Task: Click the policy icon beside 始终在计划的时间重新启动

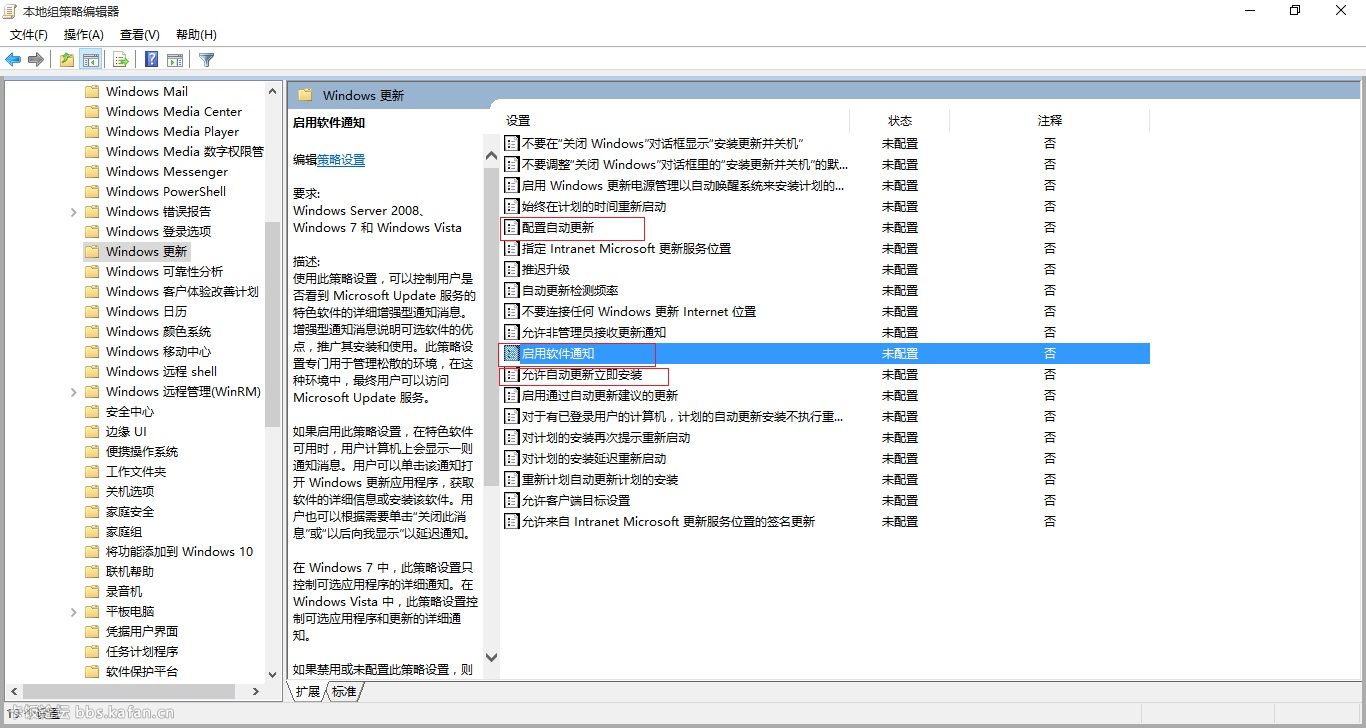Action: point(512,206)
